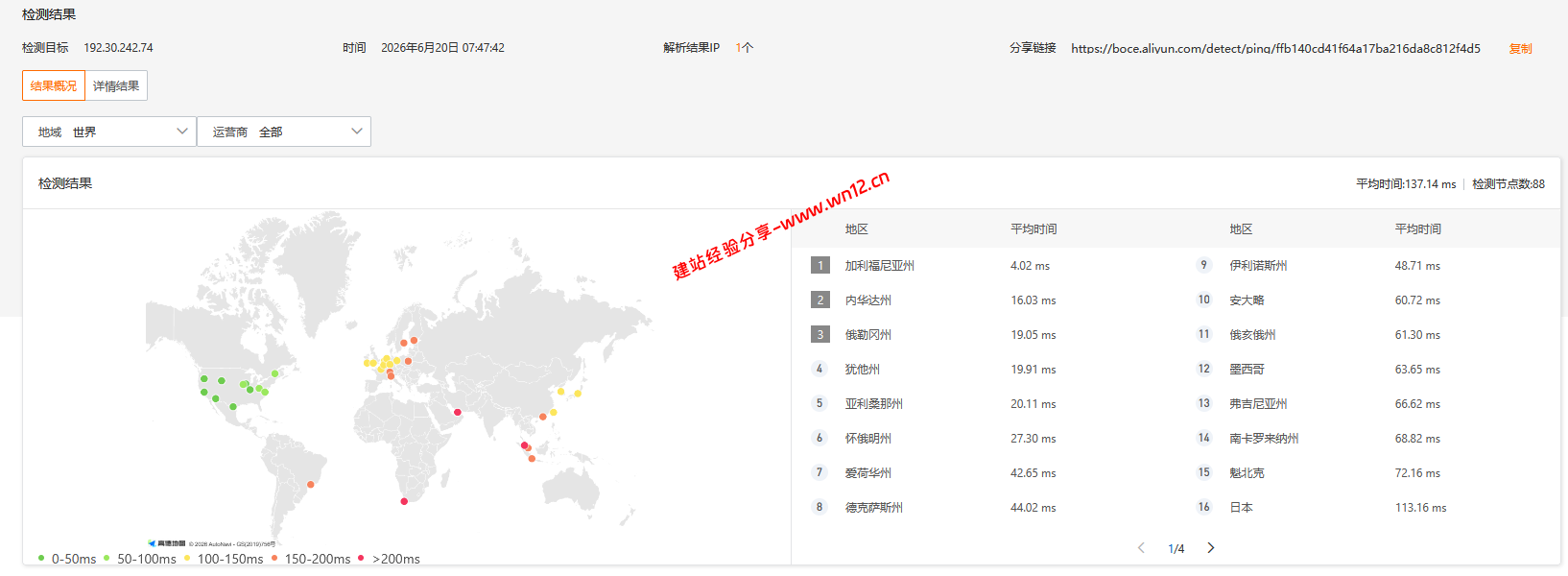The image size is (1568, 576).
Task: Select the 德克萨斯州 row
Action: click(984, 508)
